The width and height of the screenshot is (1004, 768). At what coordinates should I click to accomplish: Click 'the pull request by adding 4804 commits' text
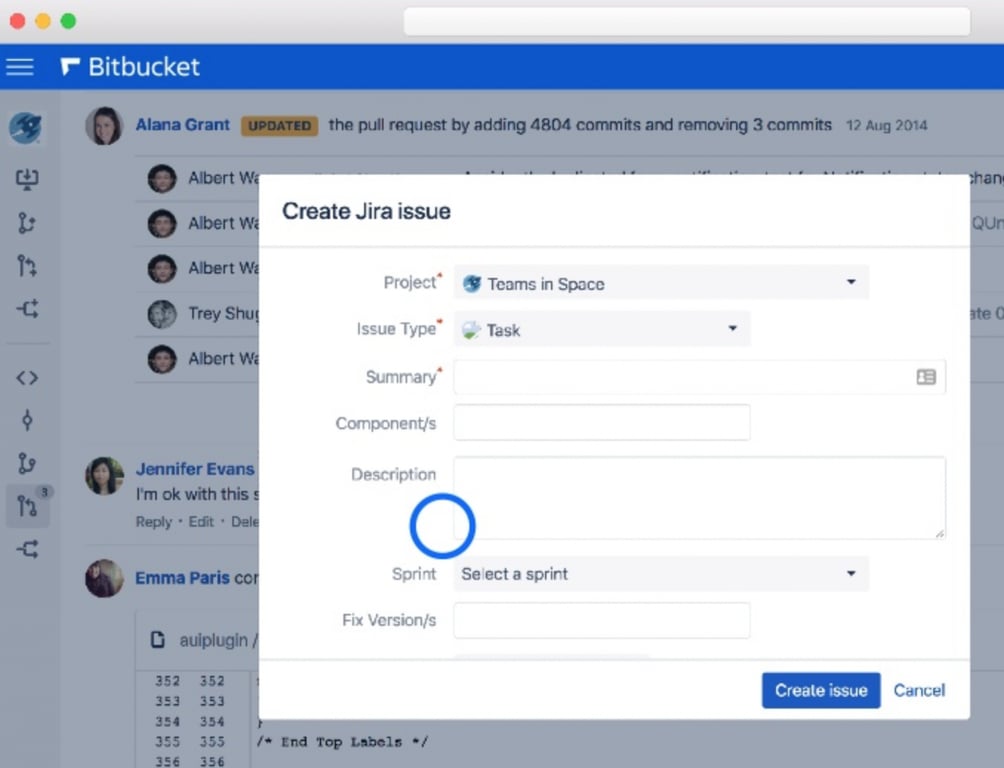click(x=485, y=125)
